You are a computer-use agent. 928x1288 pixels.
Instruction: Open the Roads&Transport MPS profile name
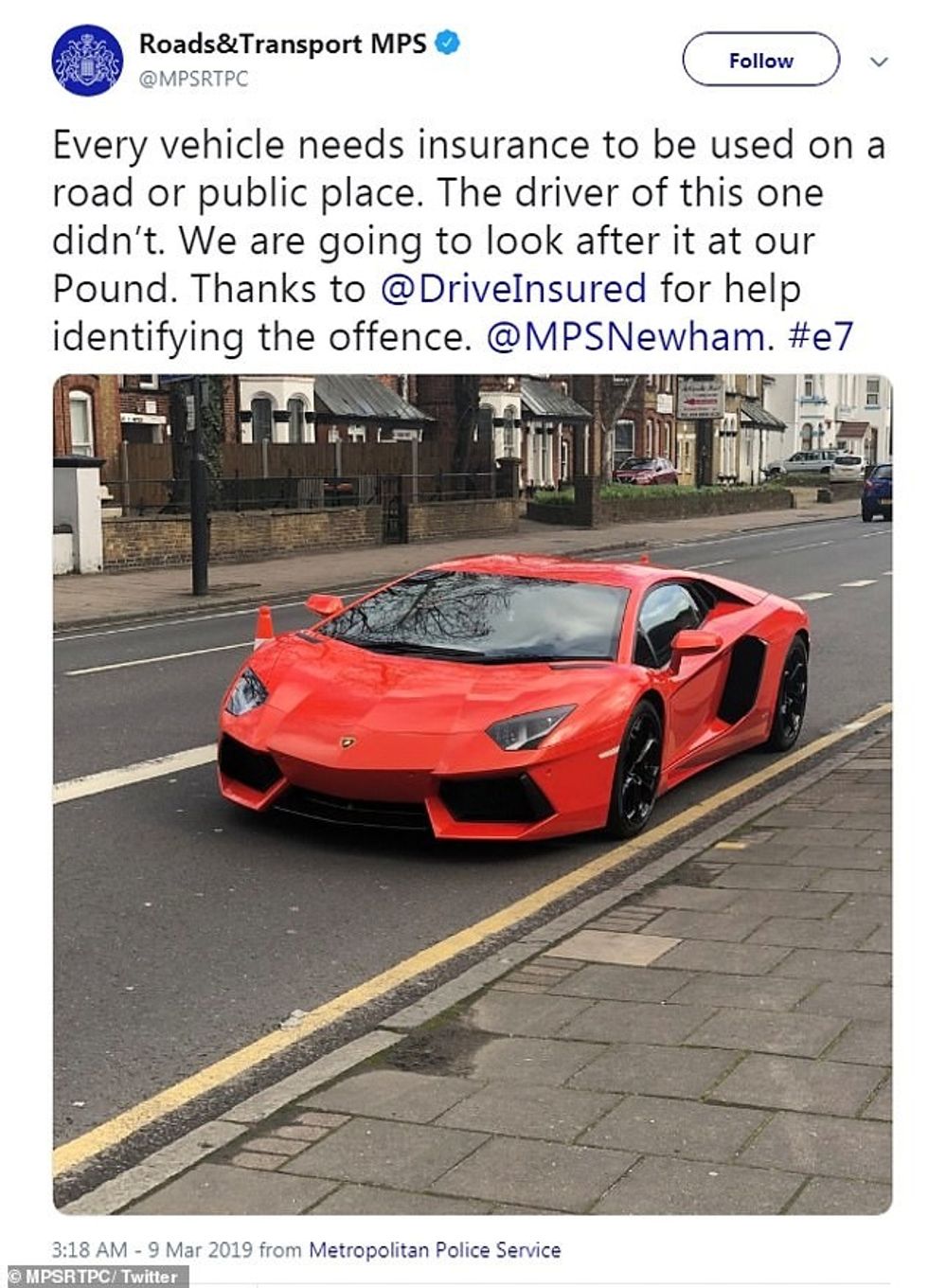(x=282, y=44)
